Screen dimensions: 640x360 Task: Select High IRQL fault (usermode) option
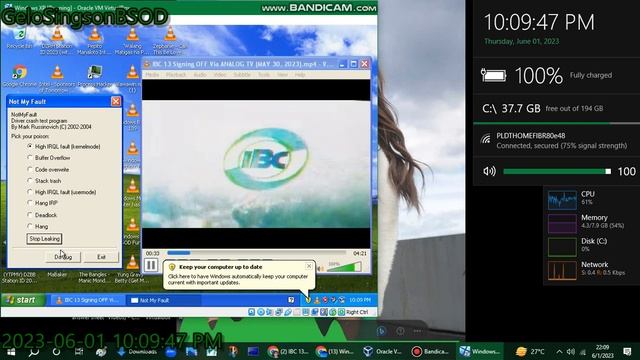(62, 191)
